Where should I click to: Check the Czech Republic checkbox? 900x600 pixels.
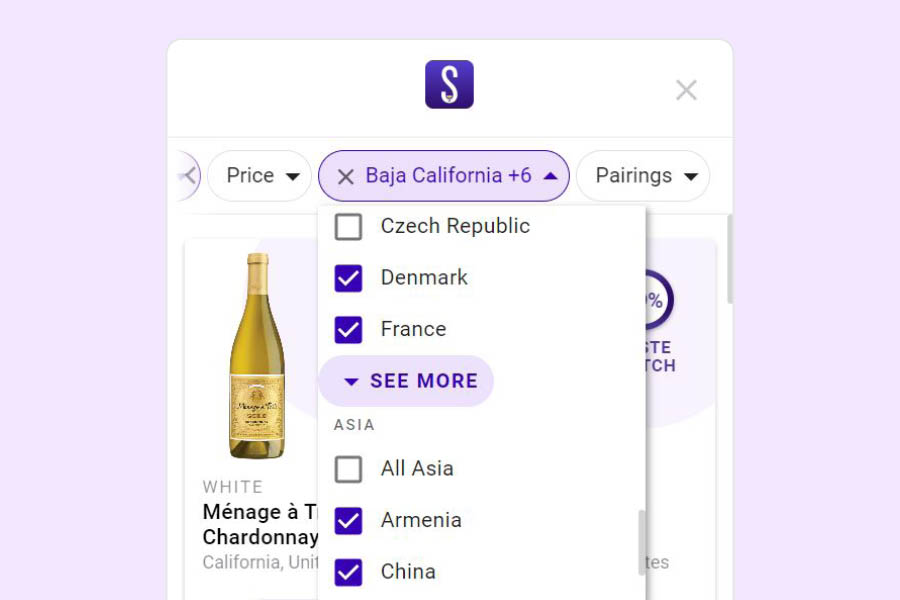tap(348, 227)
